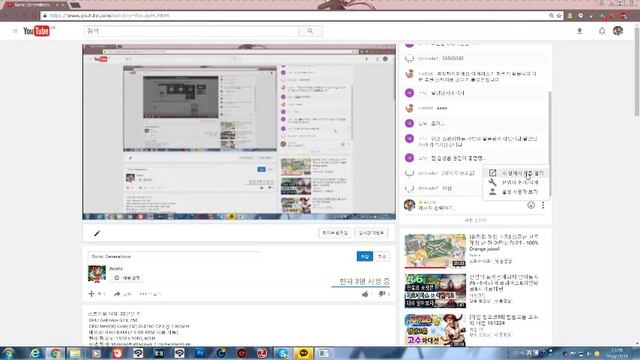Click the emoji icon in chat input

pyautogui.click(x=531, y=205)
